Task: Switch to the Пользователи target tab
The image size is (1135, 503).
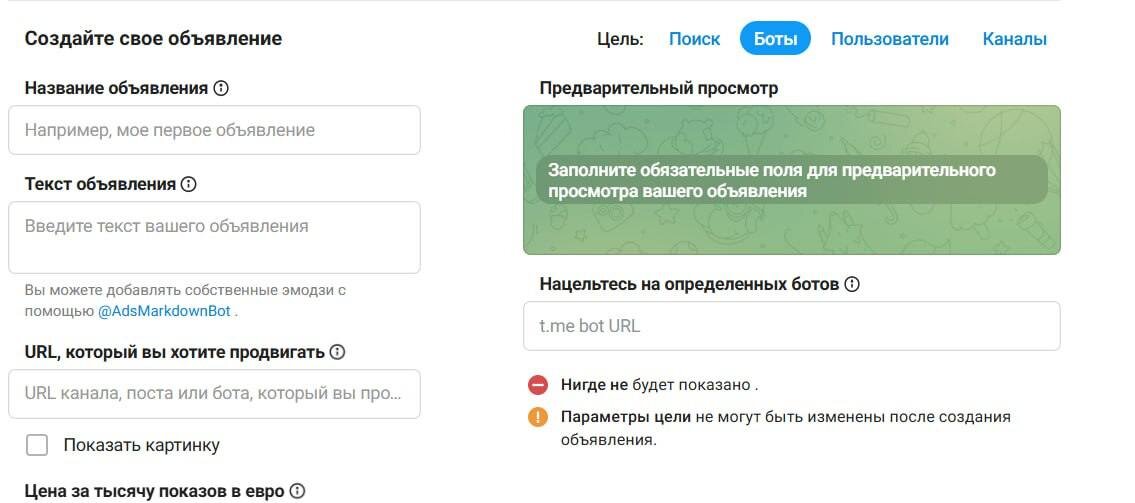Action: click(890, 39)
